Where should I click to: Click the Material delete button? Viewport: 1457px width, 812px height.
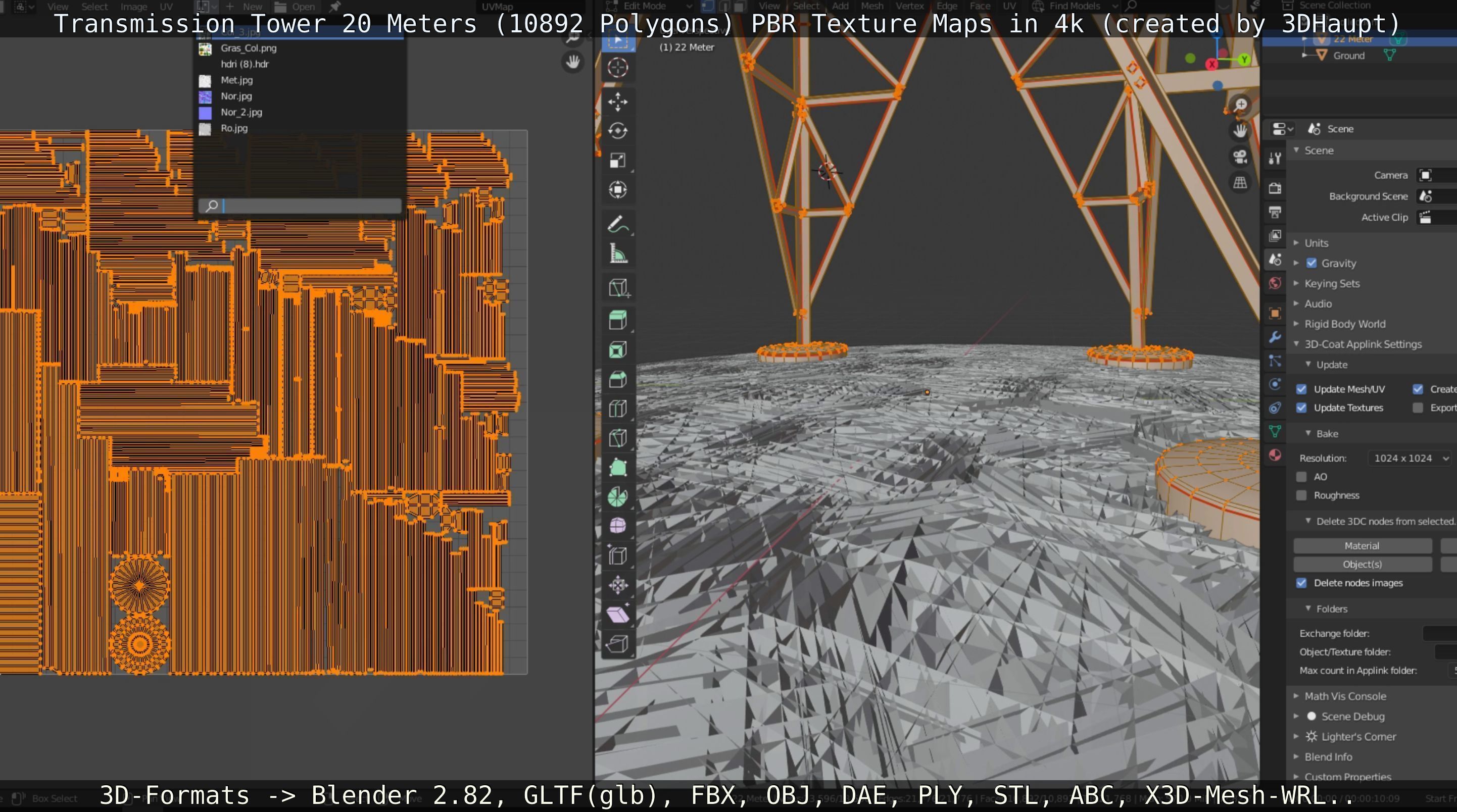[1362, 546]
